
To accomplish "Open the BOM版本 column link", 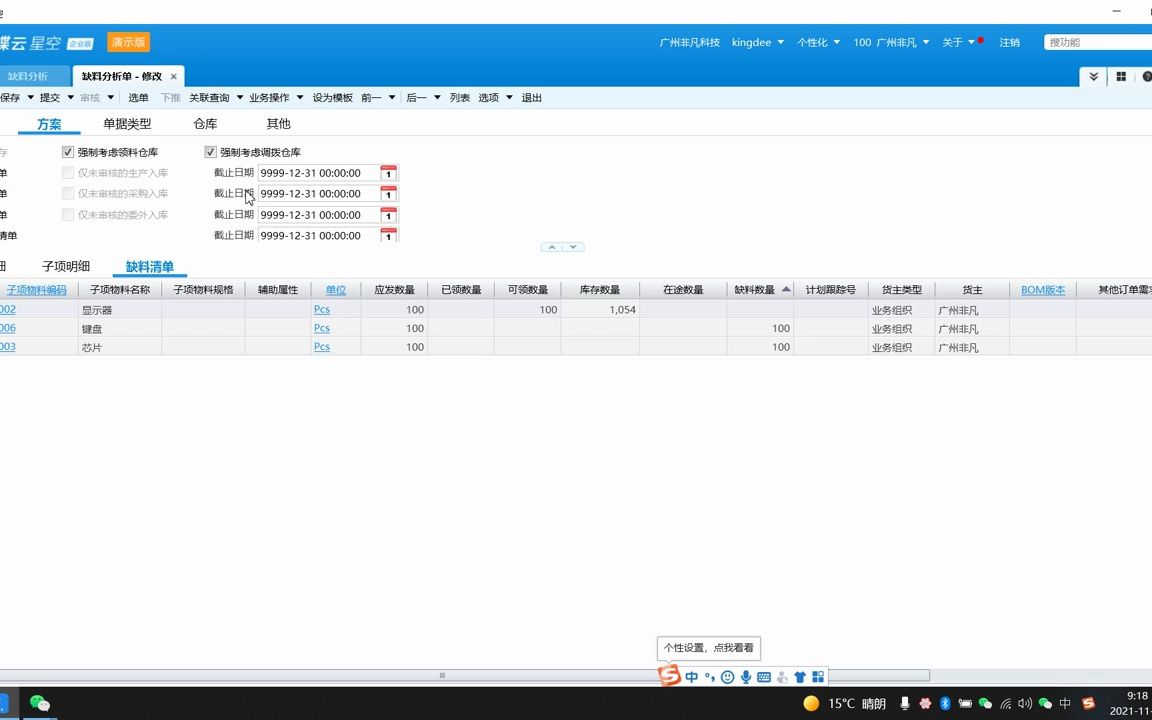I will 1043,289.
